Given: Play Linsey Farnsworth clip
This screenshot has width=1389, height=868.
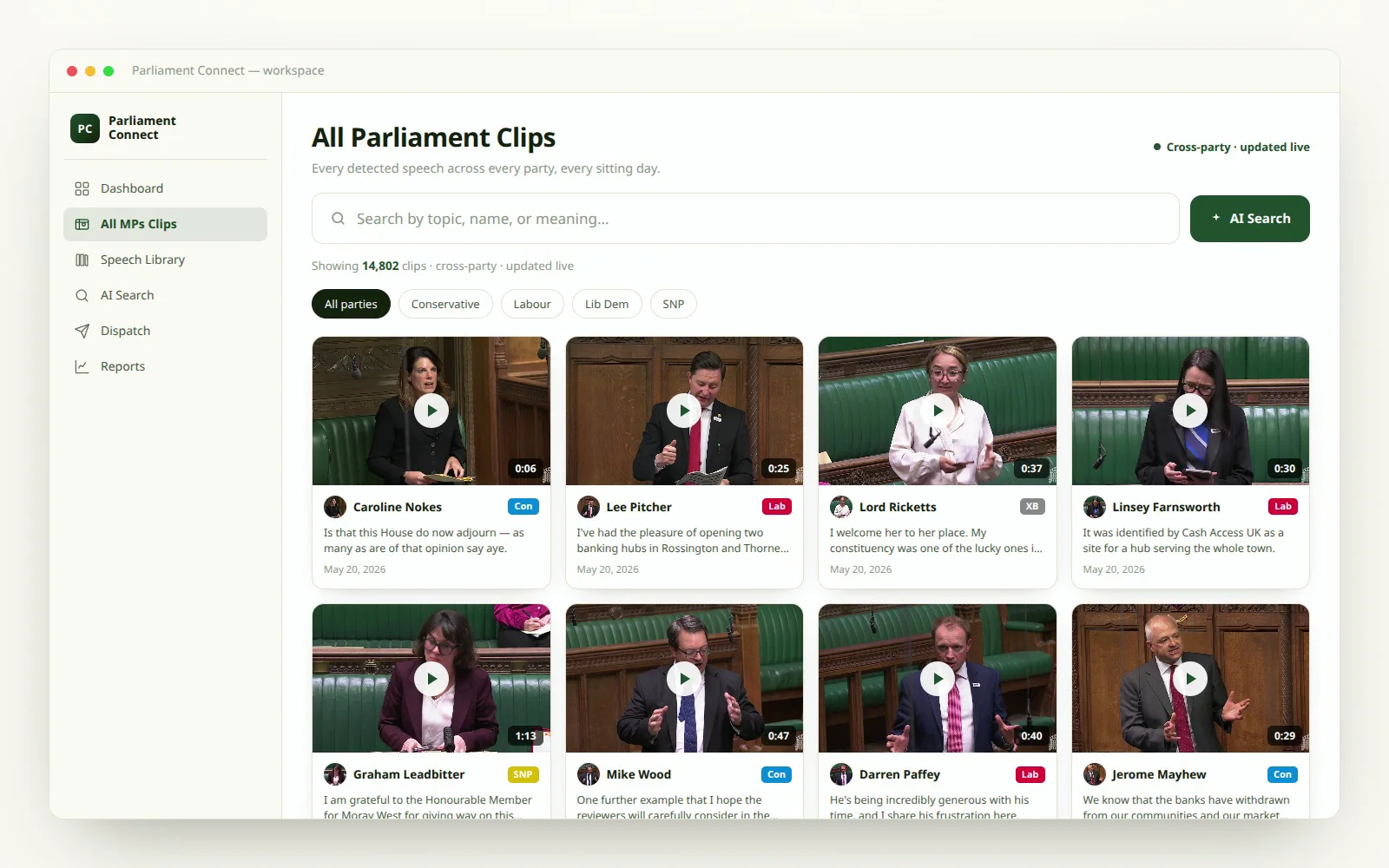Looking at the screenshot, I should point(1190,411).
